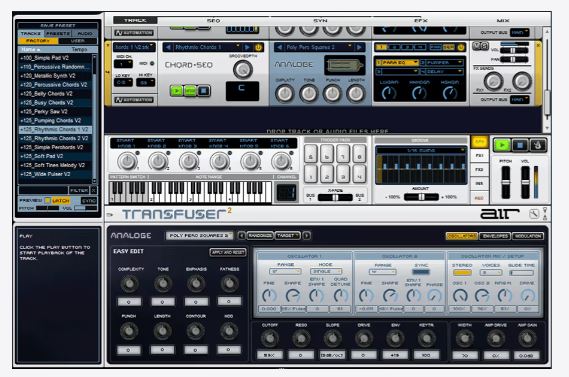Go to next Poly Perc Squares 2 synth preset

click(360, 47)
